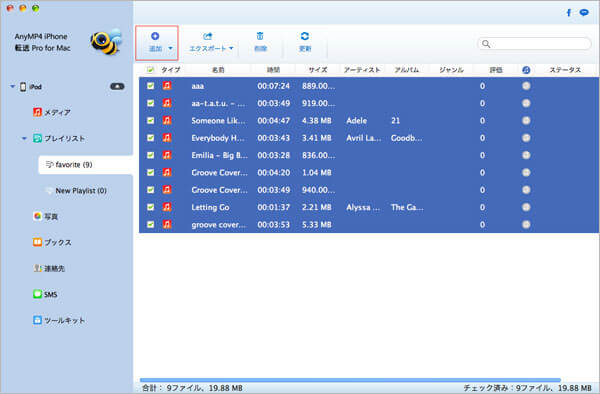Open the chat feedback icon
Image resolution: width=600 pixels, height=394 pixels.
pos(584,13)
